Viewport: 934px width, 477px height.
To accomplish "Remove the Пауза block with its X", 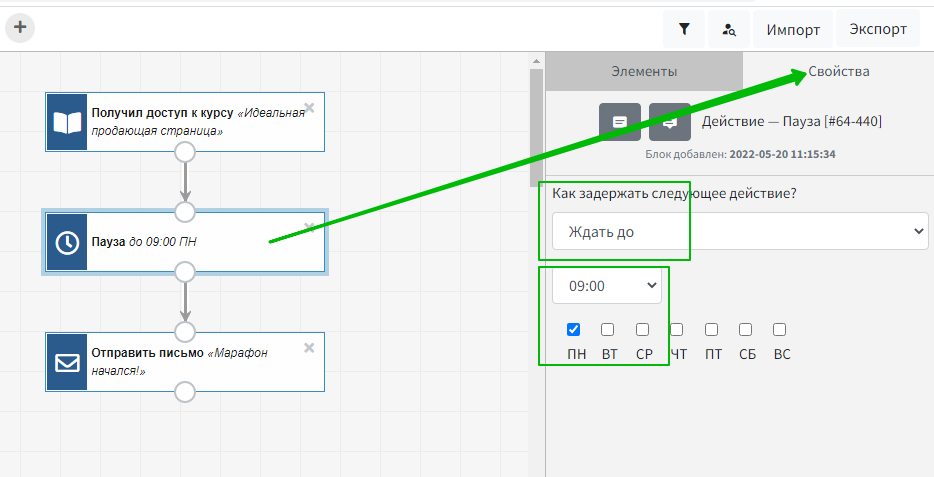I will (309, 227).
